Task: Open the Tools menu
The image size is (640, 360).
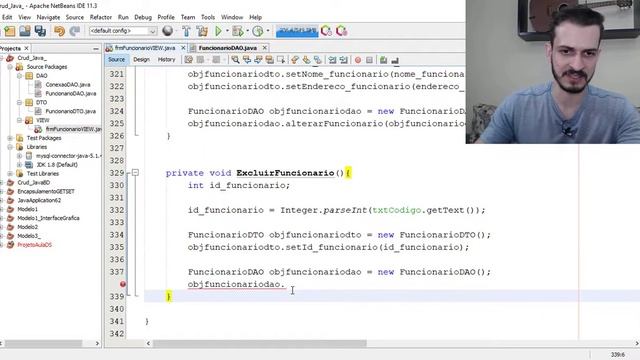Action: (x=208, y=17)
